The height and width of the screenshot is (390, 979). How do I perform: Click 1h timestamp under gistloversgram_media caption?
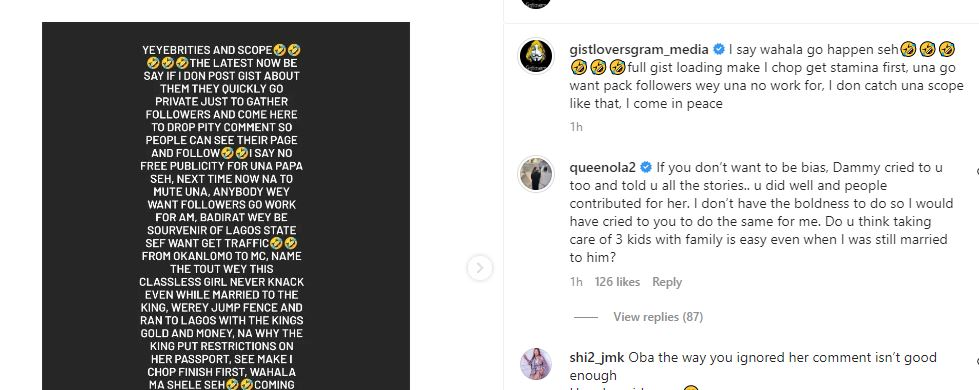tap(576, 127)
